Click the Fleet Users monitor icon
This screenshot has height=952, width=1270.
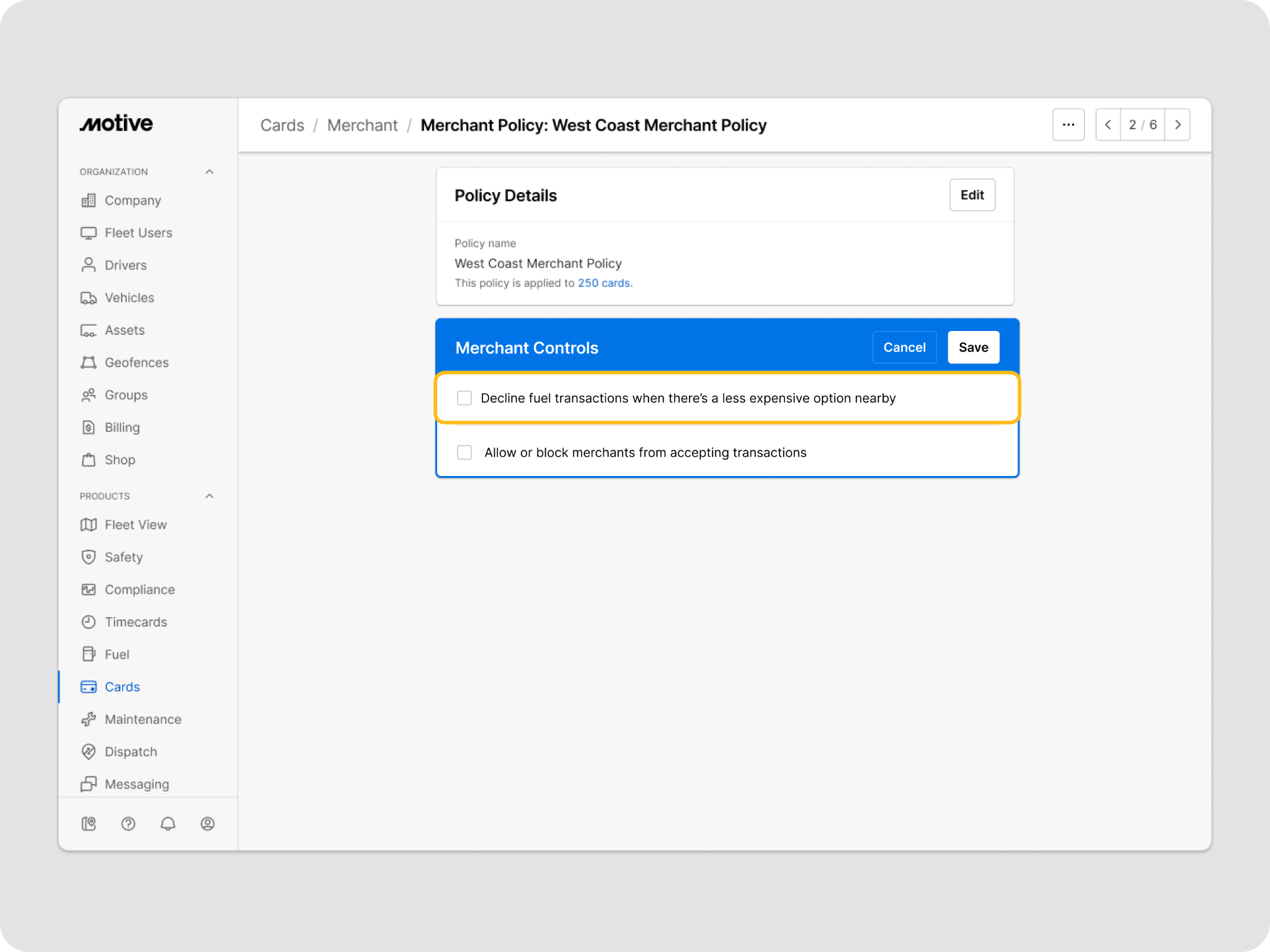[89, 233]
